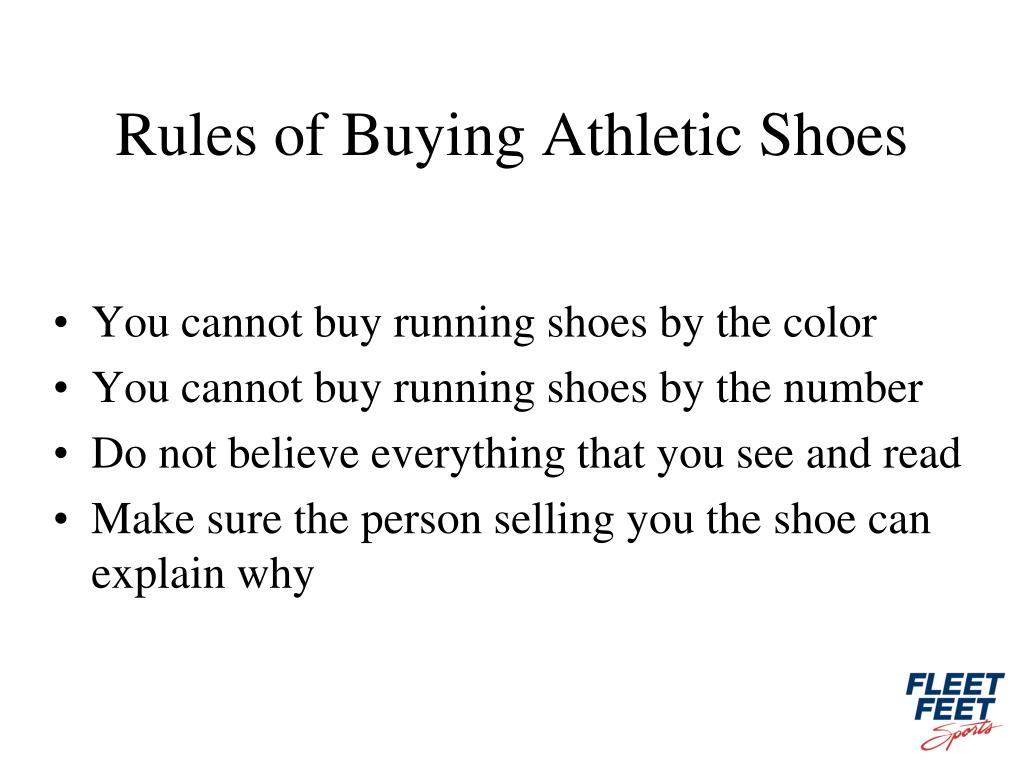Click the 'Do not believe everything' line
The height and width of the screenshot is (768, 1024).
pos(526,454)
